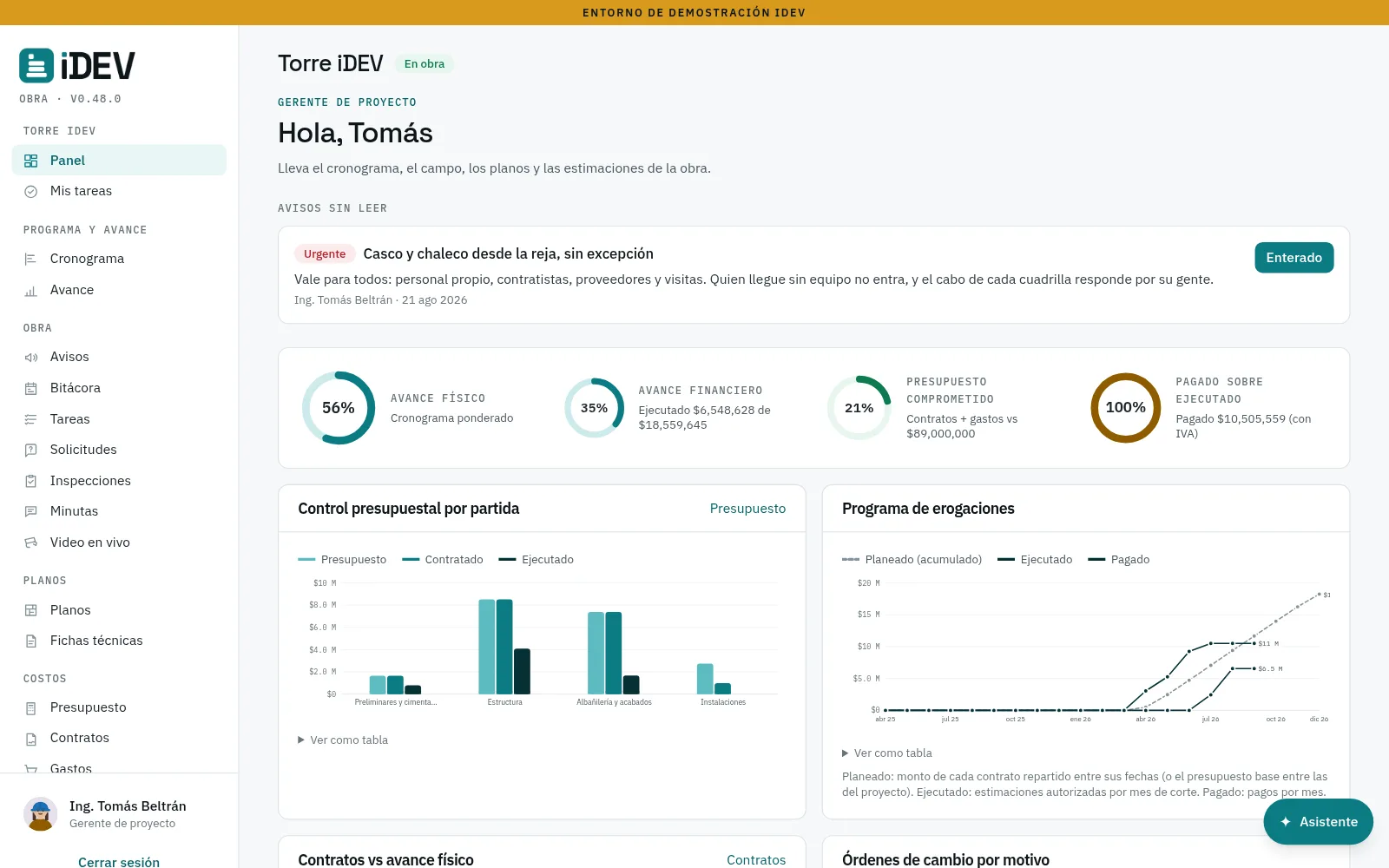Select Inspecciones in the sidebar
1389x868 pixels.
pyautogui.click(x=119, y=481)
